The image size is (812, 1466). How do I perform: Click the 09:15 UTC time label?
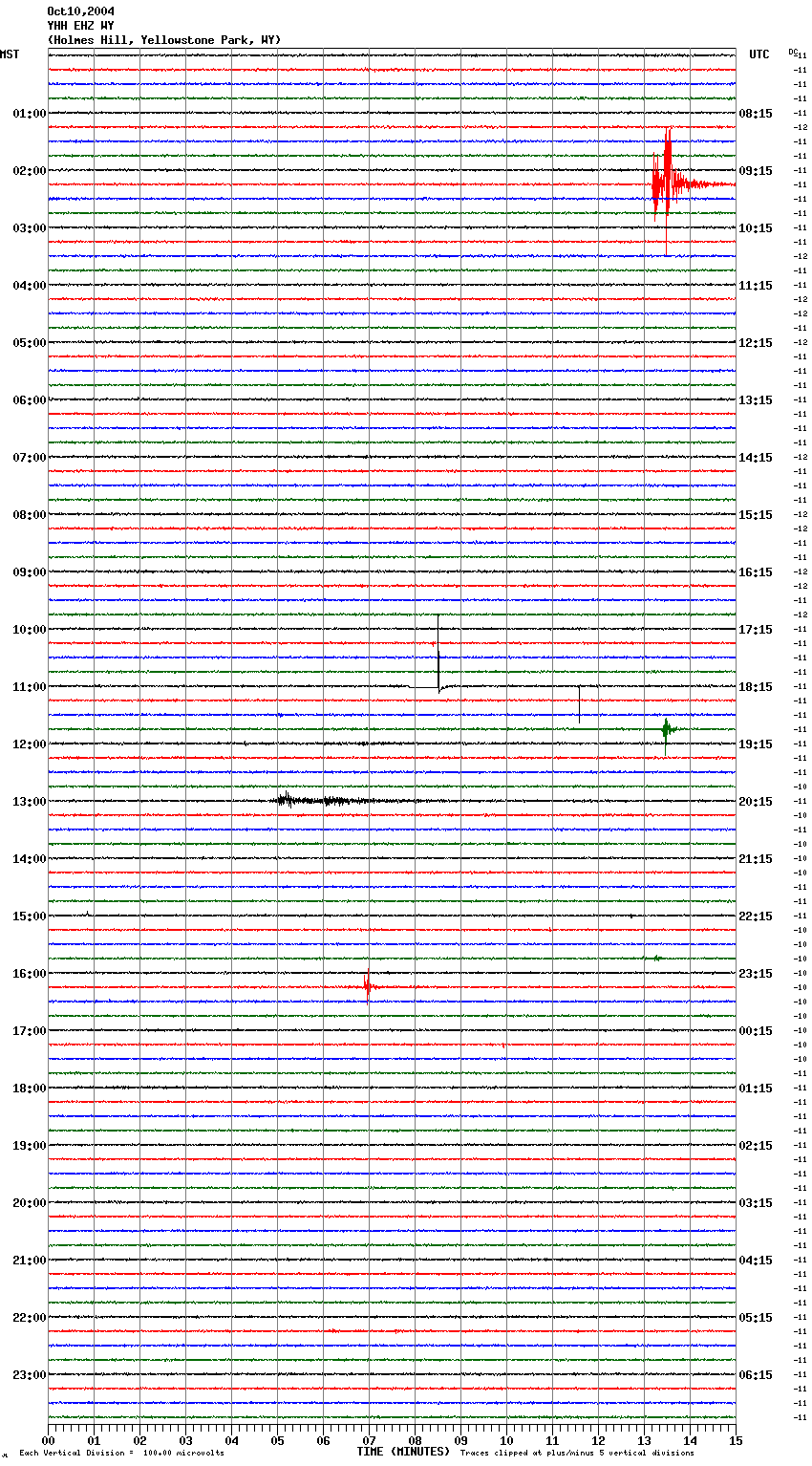pyautogui.click(x=756, y=171)
